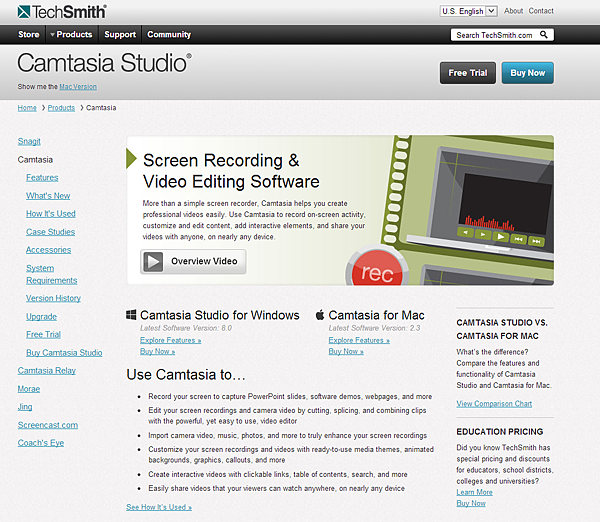Open Snagit in the sidebar

click(29, 141)
